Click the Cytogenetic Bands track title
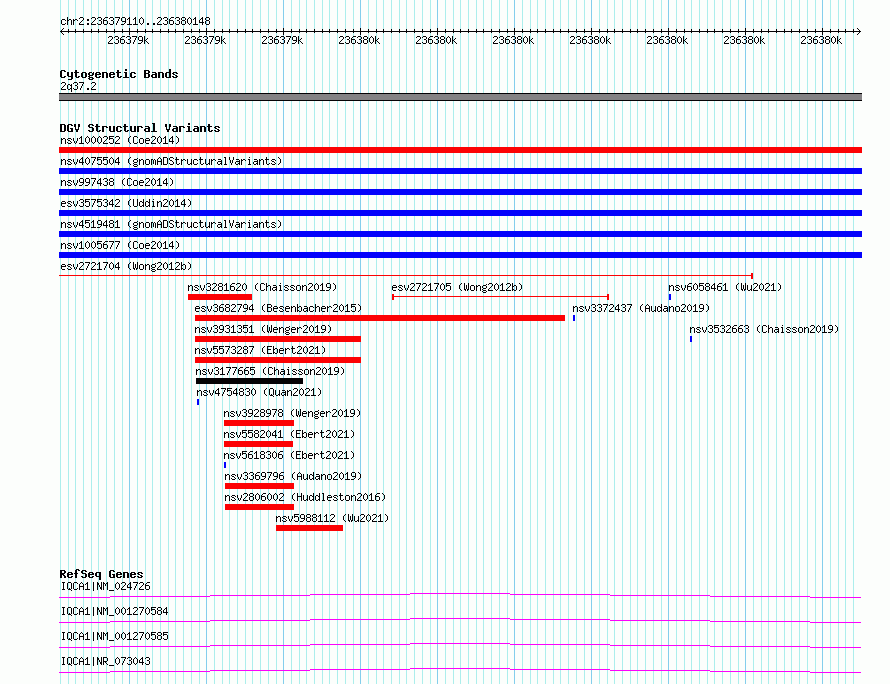The image size is (890, 684). (x=119, y=74)
